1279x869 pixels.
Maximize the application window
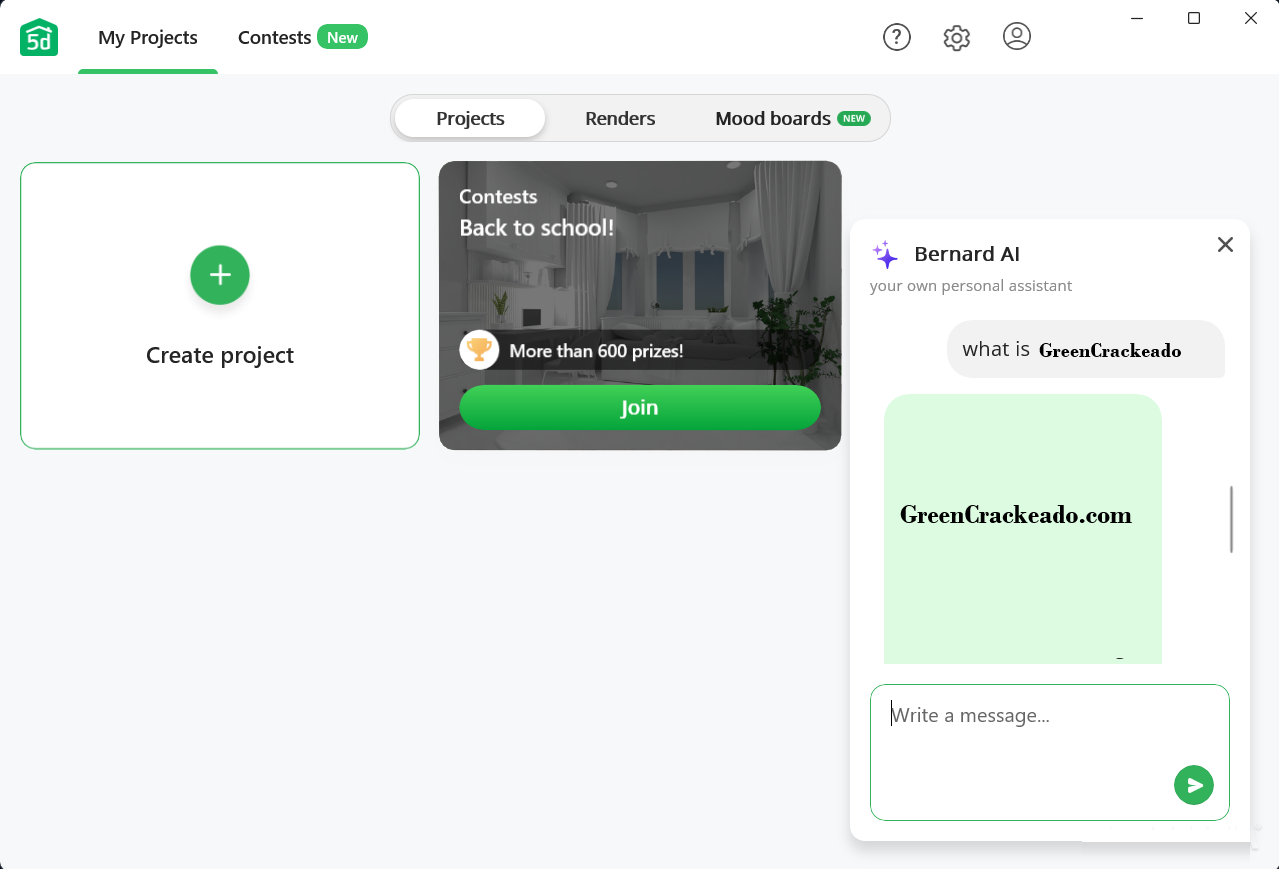click(x=1193, y=18)
